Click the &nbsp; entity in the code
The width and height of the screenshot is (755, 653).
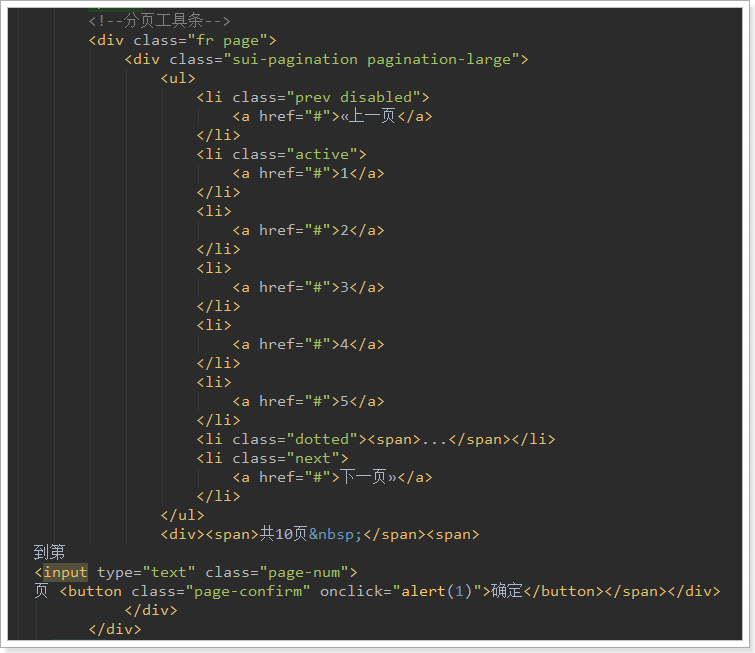(335, 534)
